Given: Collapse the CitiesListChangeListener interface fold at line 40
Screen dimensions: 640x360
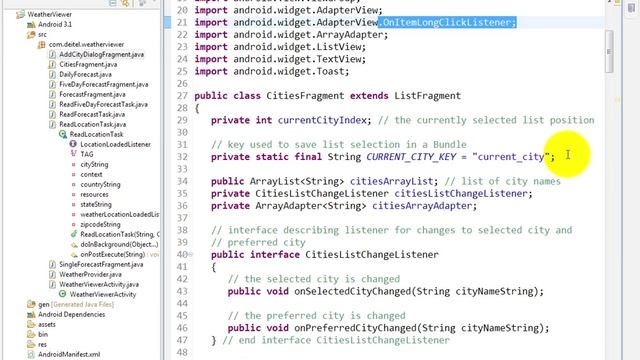Looking at the screenshot, I should coord(191,255).
